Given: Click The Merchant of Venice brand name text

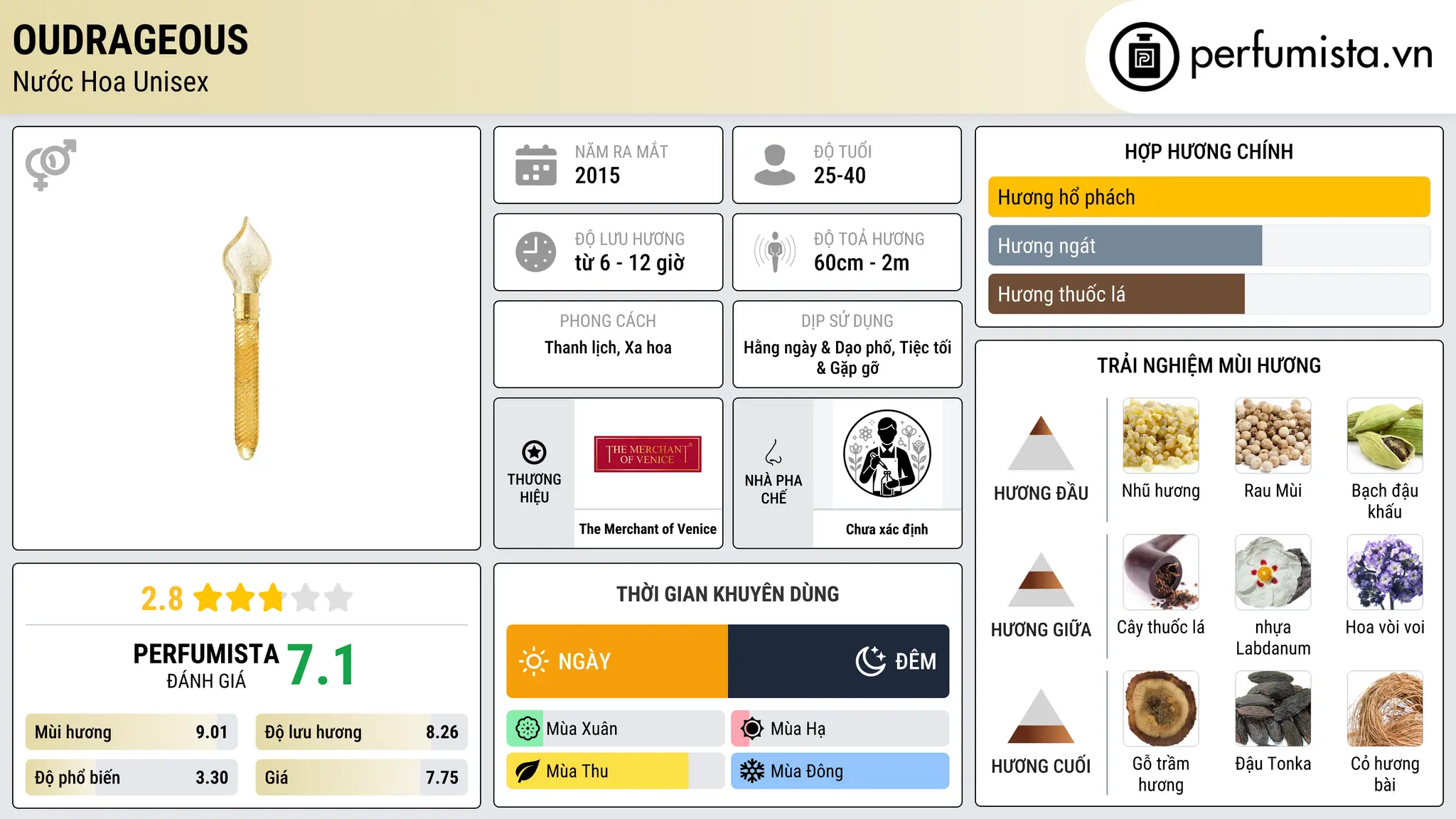Looking at the screenshot, I should [x=648, y=529].
